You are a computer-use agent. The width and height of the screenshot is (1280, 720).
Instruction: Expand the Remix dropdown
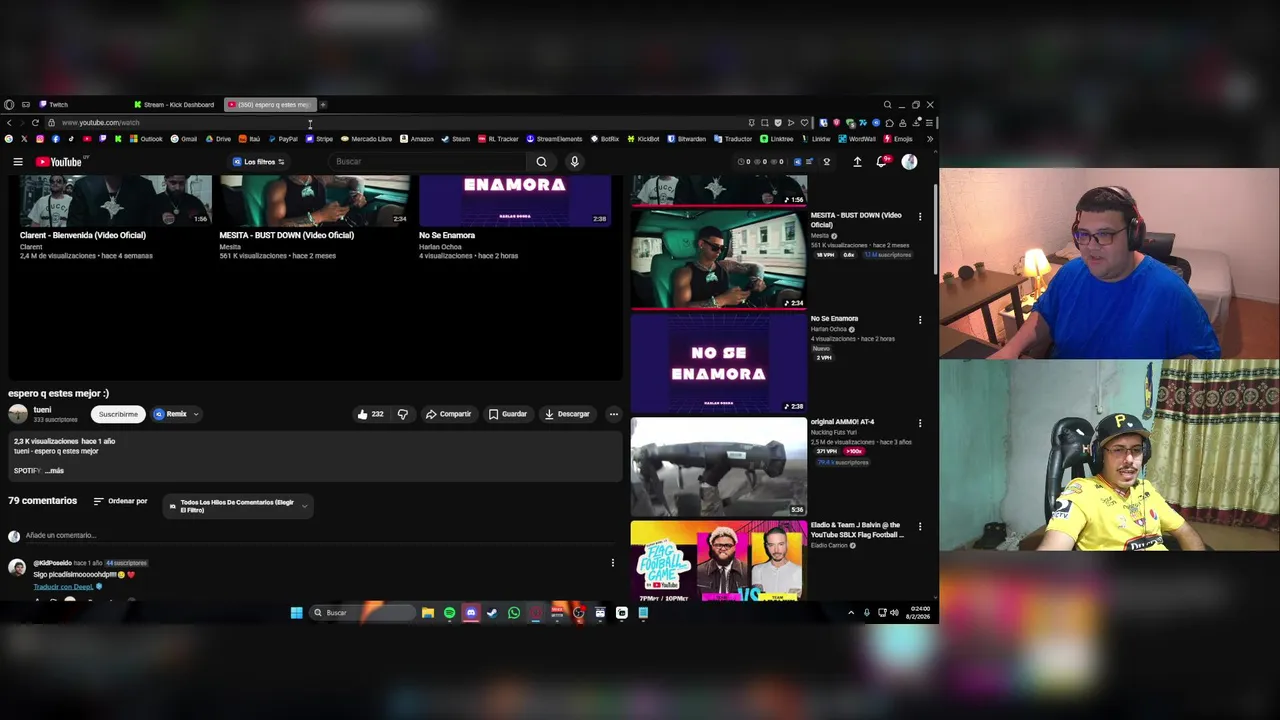pyautogui.click(x=196, y=414)
